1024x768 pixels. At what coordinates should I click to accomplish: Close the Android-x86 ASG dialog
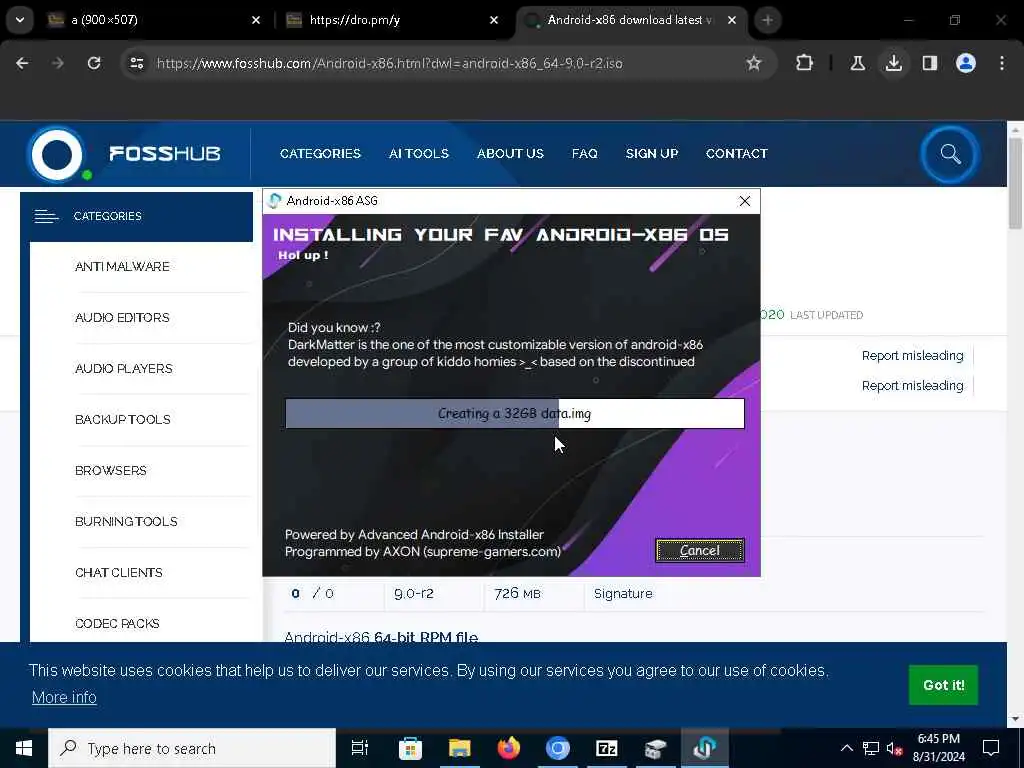744,201
